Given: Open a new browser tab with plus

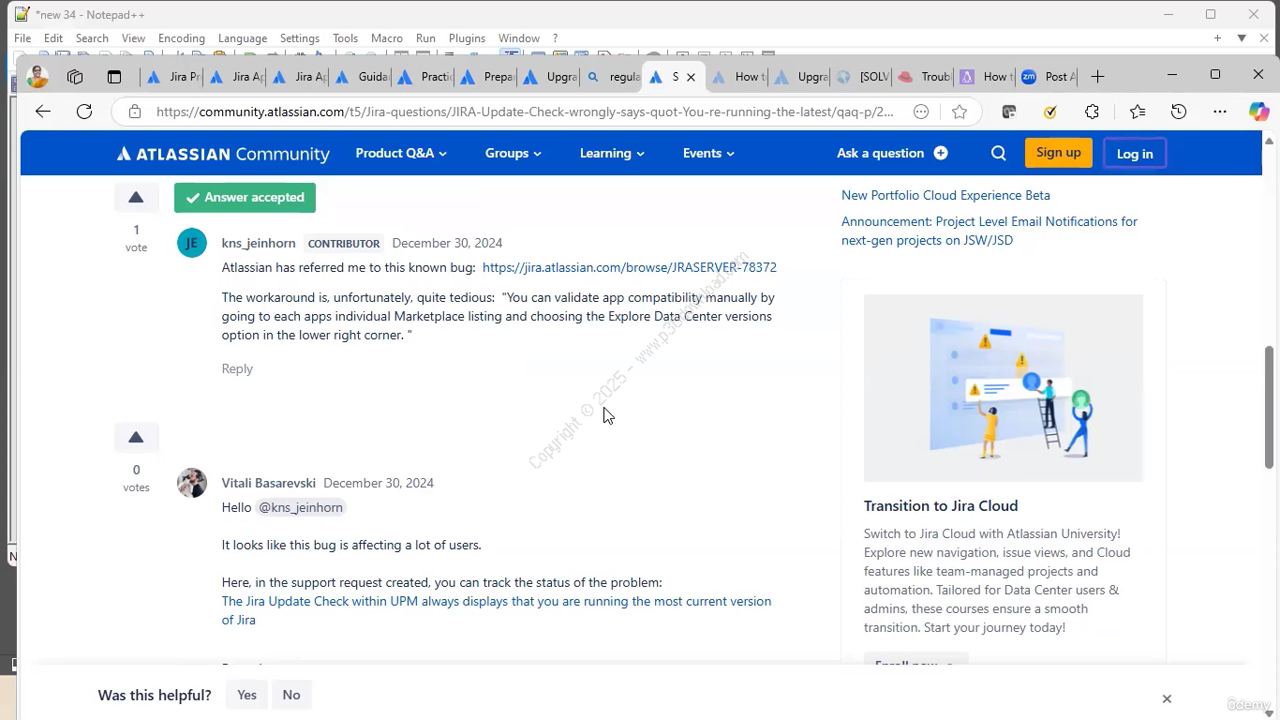Looking at the screenshot, I should click(1098, 77).
